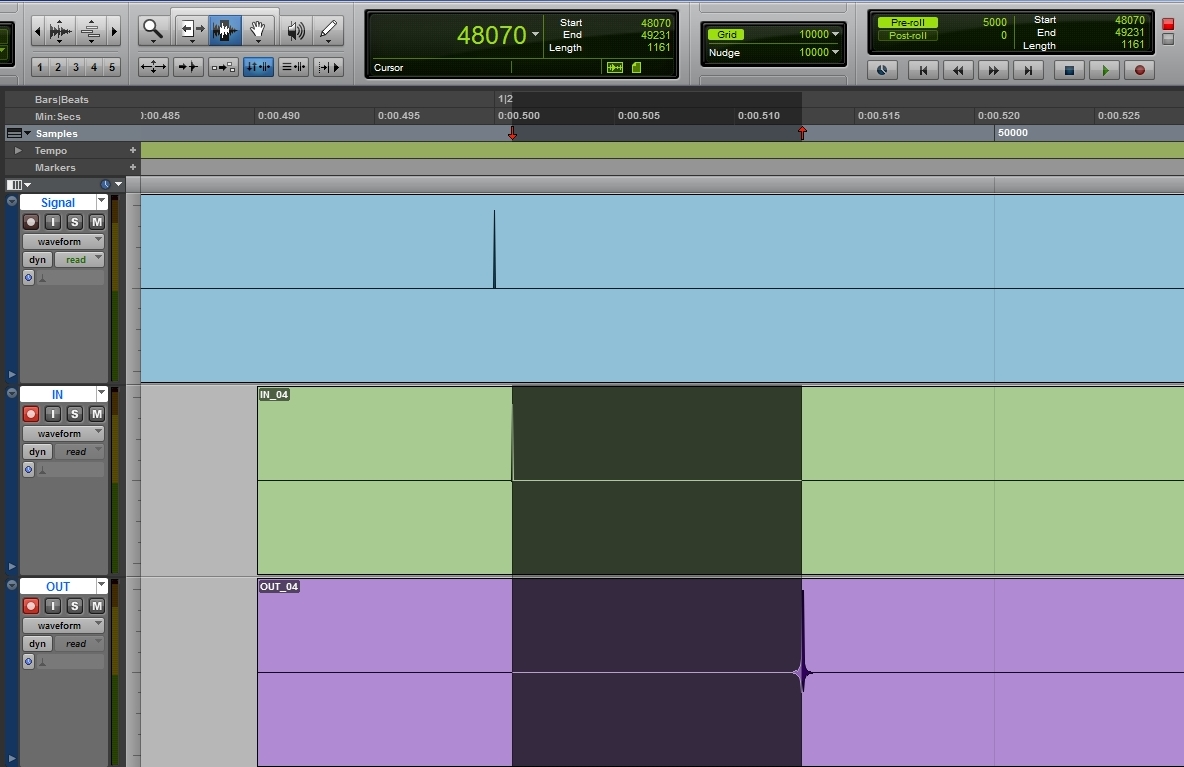Select the Pencil tool
This screenshot has height=767, width=1184.
[328, 31]
